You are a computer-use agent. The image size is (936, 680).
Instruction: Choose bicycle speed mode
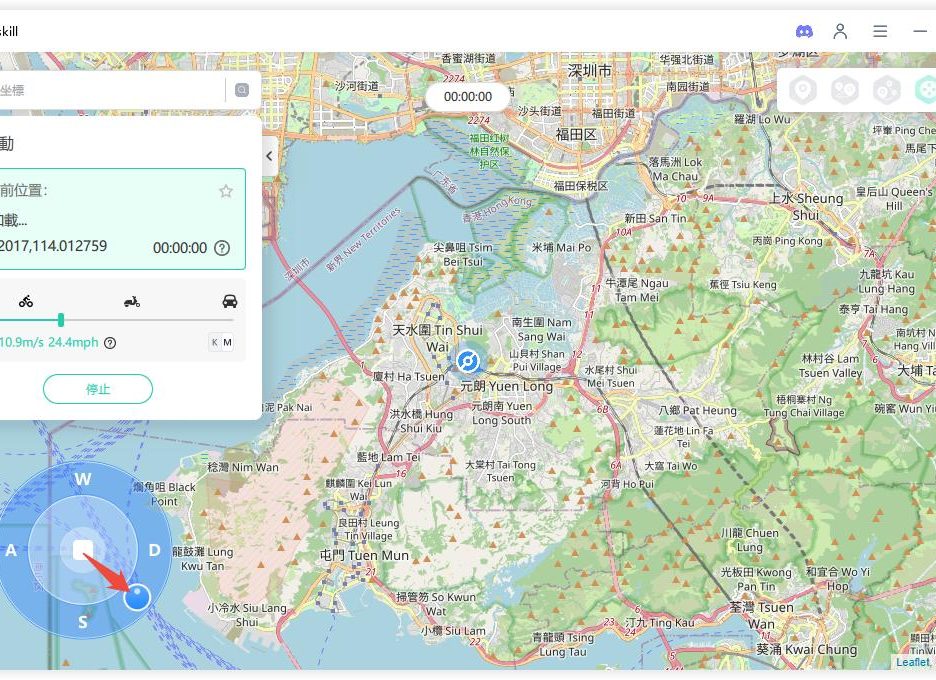[x=26, y=300]
